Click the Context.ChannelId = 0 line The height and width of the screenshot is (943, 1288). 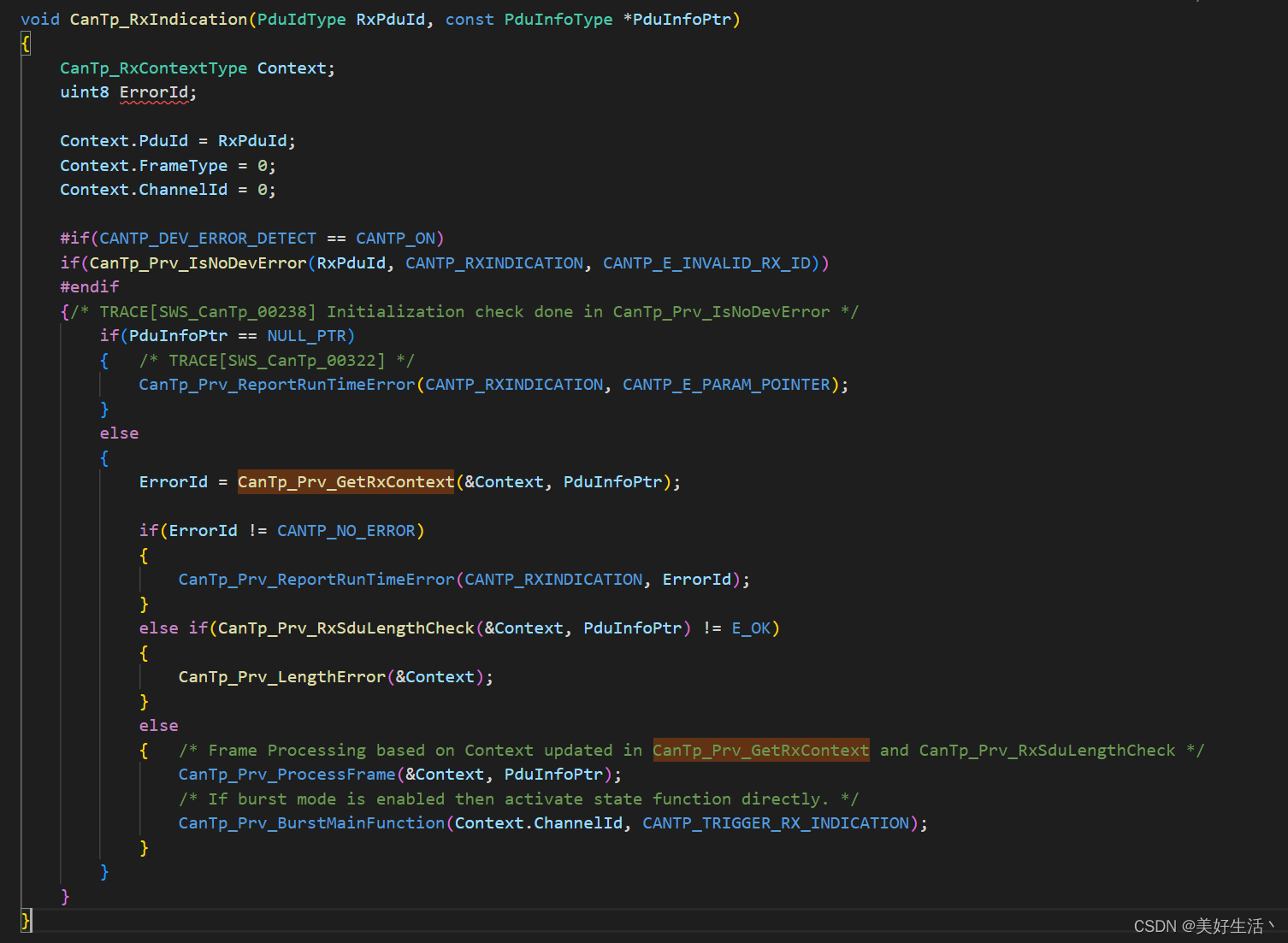pos(168,190)
